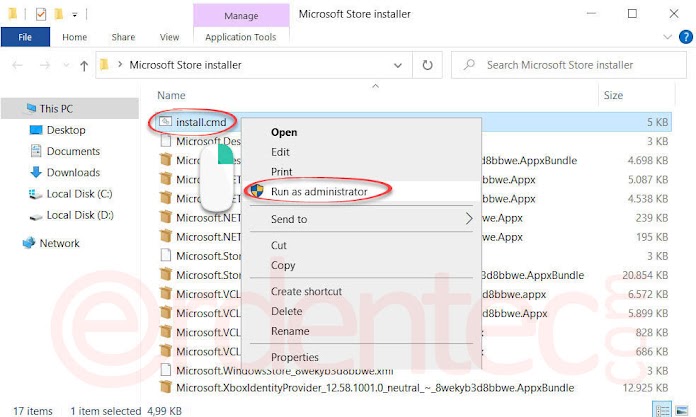Open the Send to submenu
The height and width of the screenshot is (417, 696).
[x=362, y=219]
